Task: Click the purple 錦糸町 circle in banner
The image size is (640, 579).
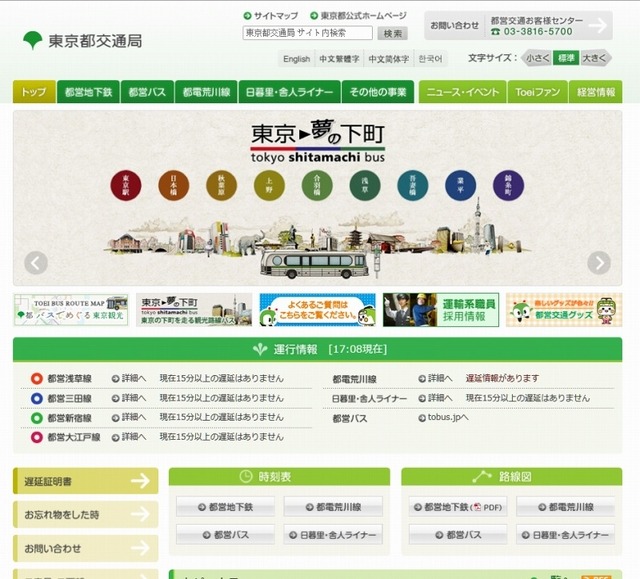Action: coord(508,185)
